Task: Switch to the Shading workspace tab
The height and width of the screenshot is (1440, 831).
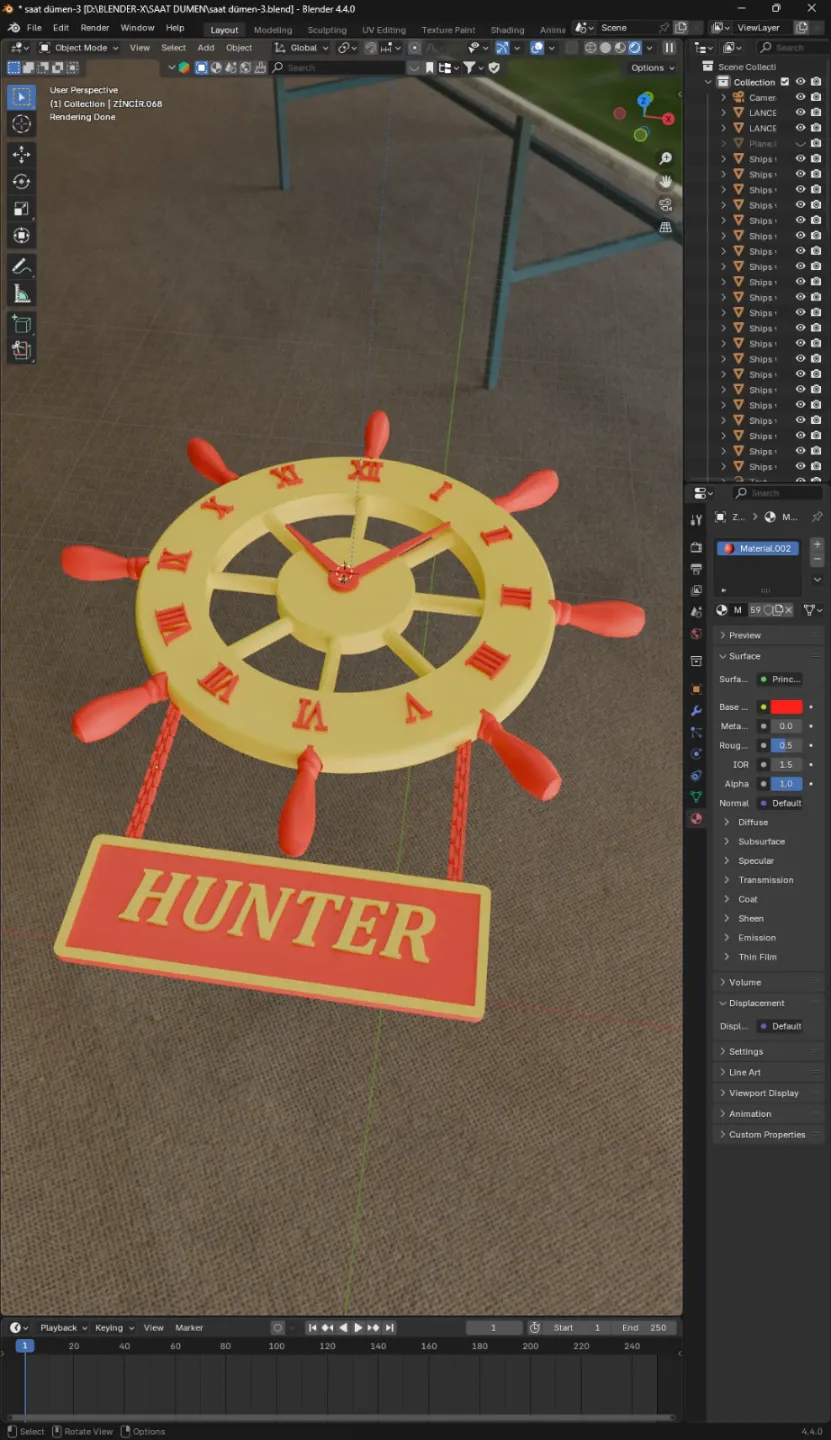Action: (x=507, y=29)
